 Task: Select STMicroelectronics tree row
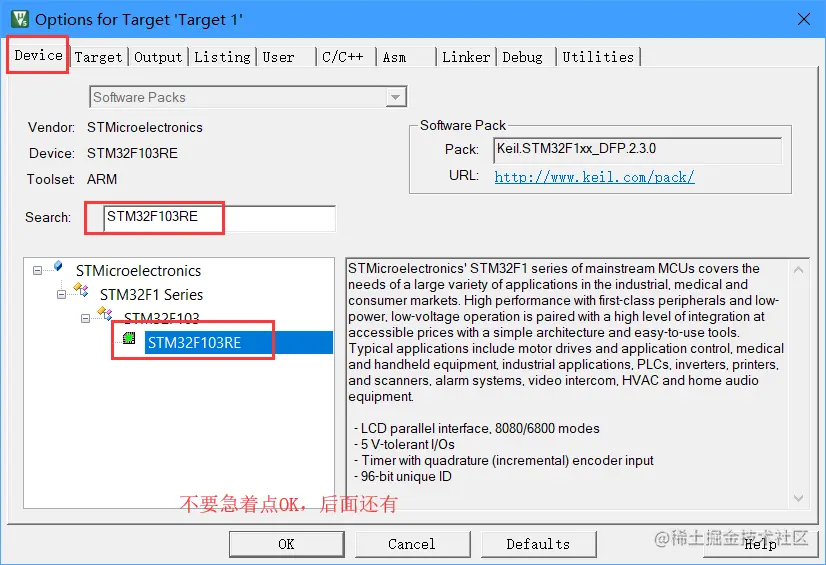click(x=139, y=271)
